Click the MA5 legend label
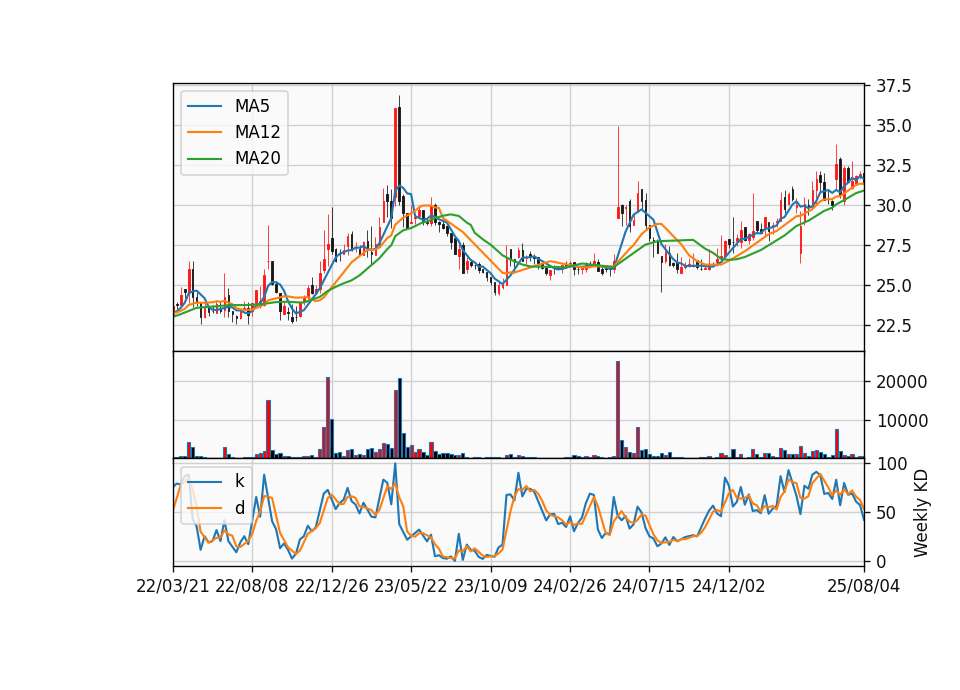960x690 pixels. [252, 106]
